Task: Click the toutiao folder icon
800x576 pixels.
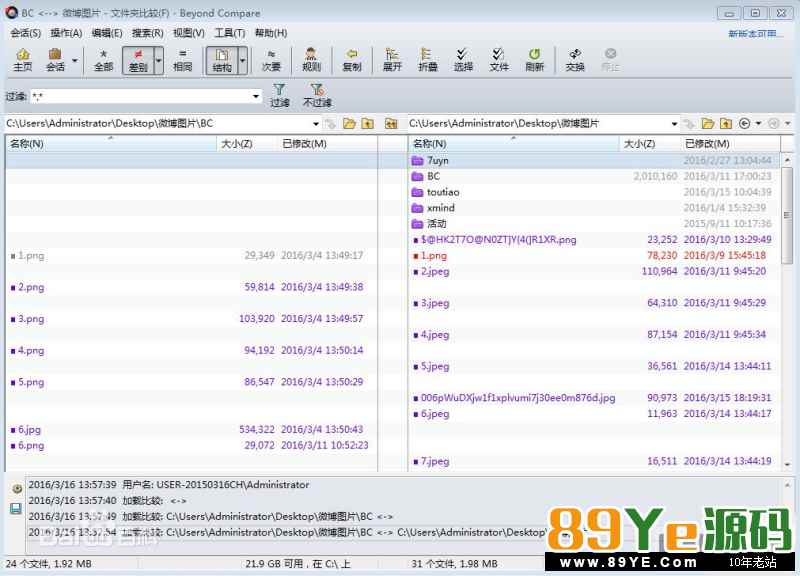Action: [417, 192]
